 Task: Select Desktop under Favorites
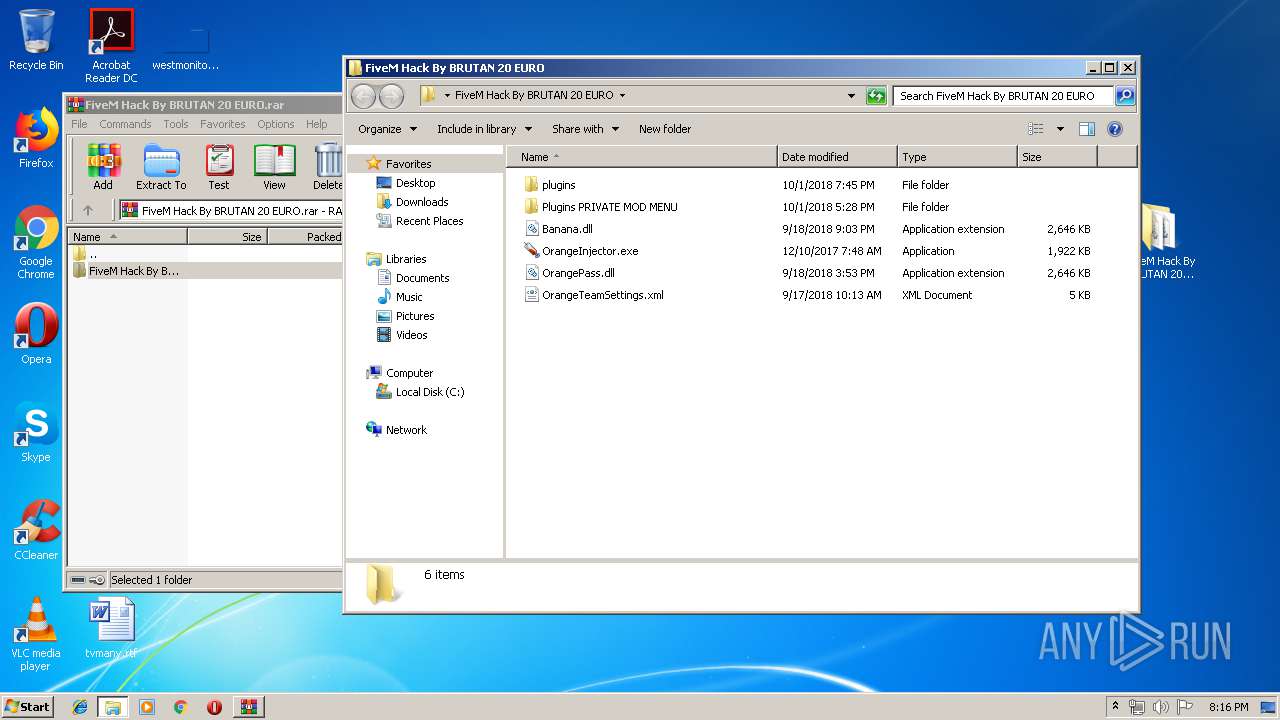(415, 183)
